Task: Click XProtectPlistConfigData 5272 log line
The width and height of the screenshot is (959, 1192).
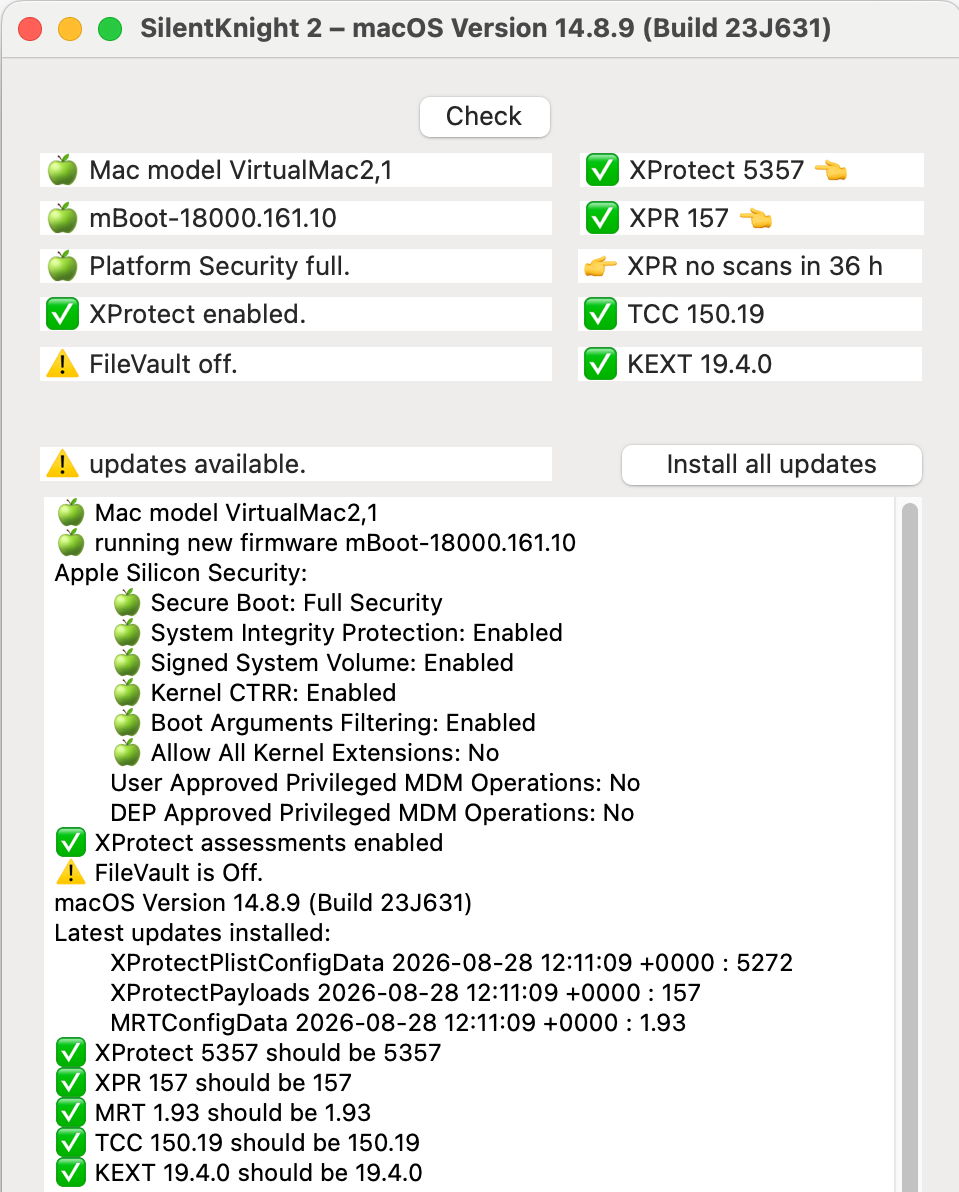Action: point(451,962)
